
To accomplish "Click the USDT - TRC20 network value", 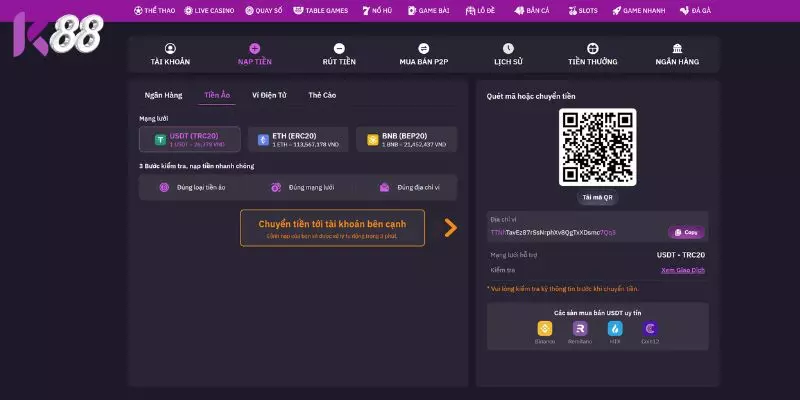I will pos(681,255).
